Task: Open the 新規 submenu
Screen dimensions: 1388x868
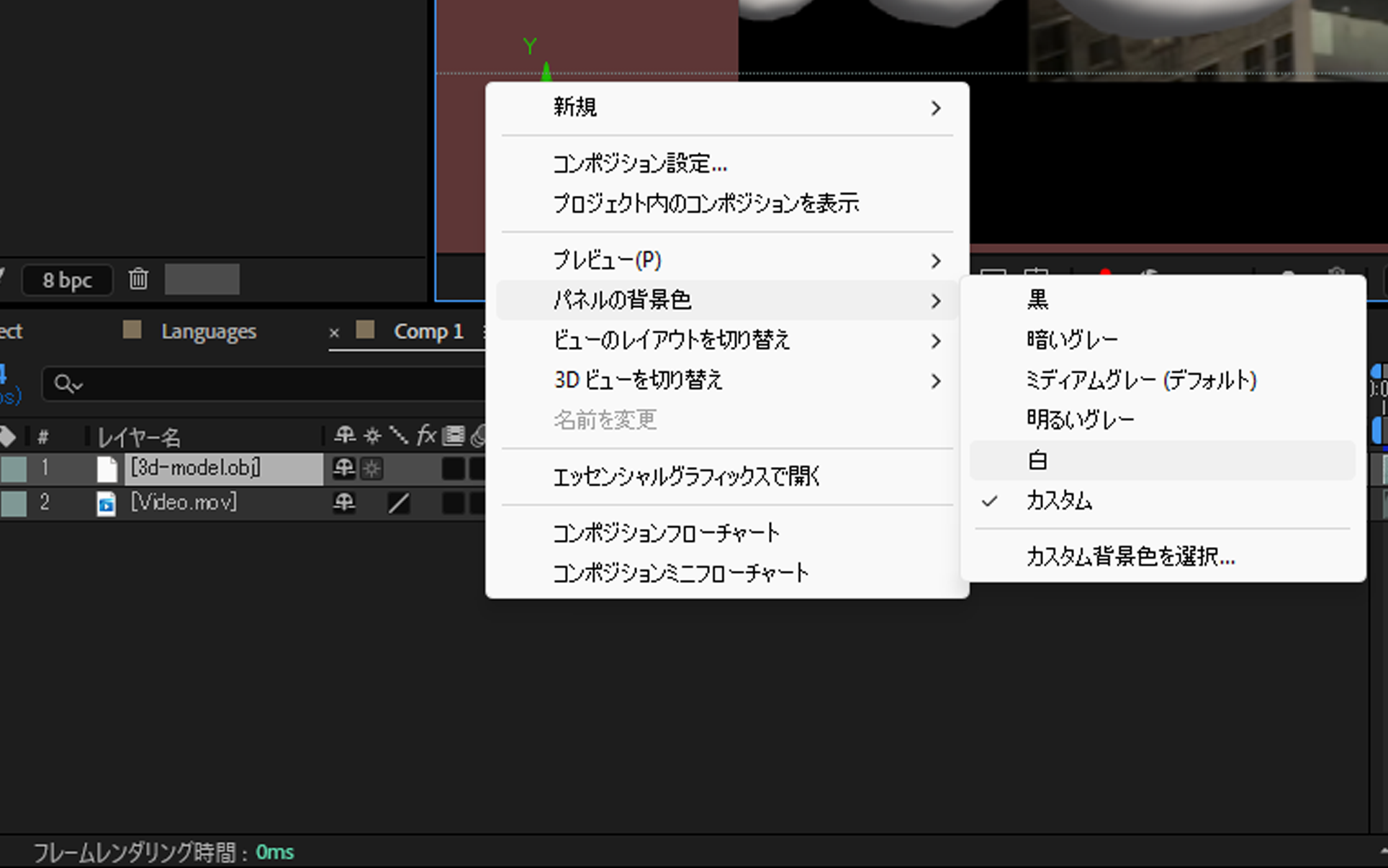Action: [727, 108]
